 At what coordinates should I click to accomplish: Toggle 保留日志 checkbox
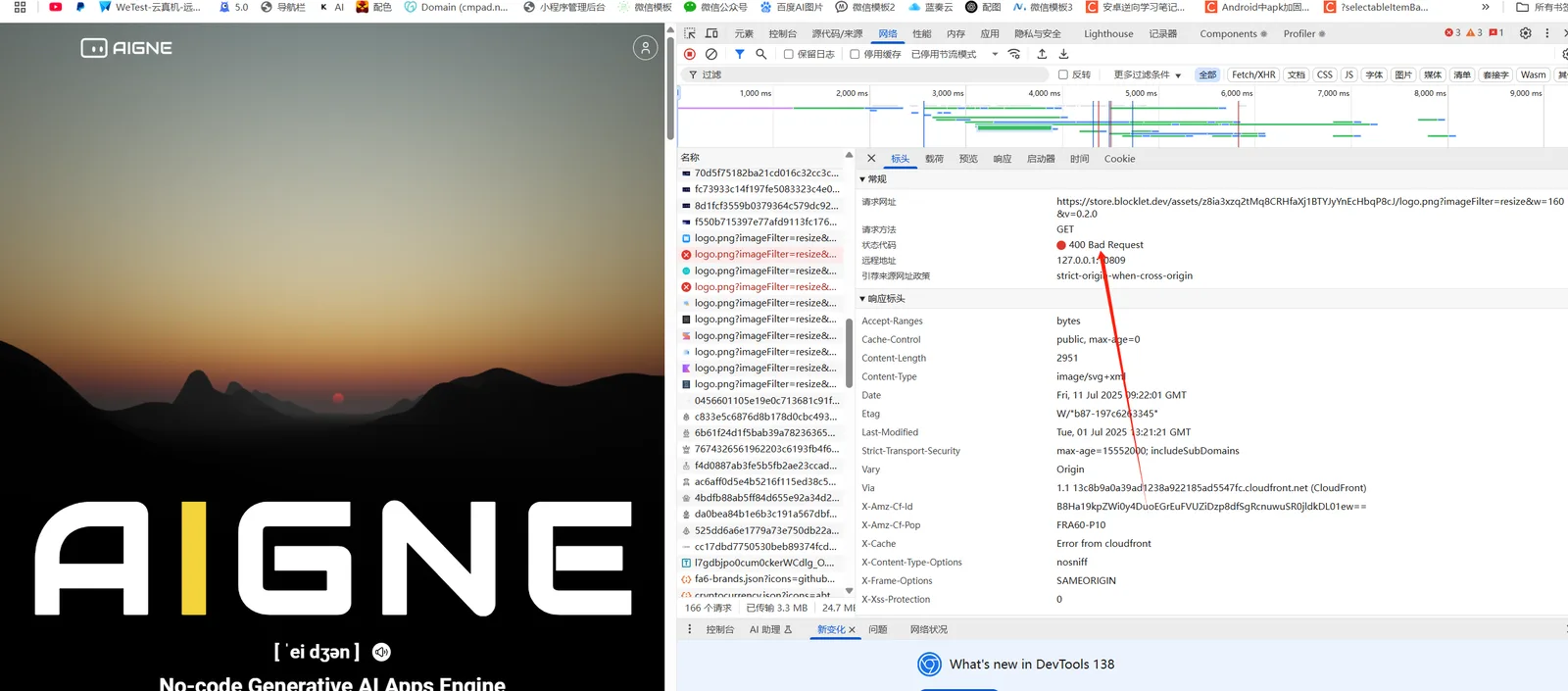point(789,54)
